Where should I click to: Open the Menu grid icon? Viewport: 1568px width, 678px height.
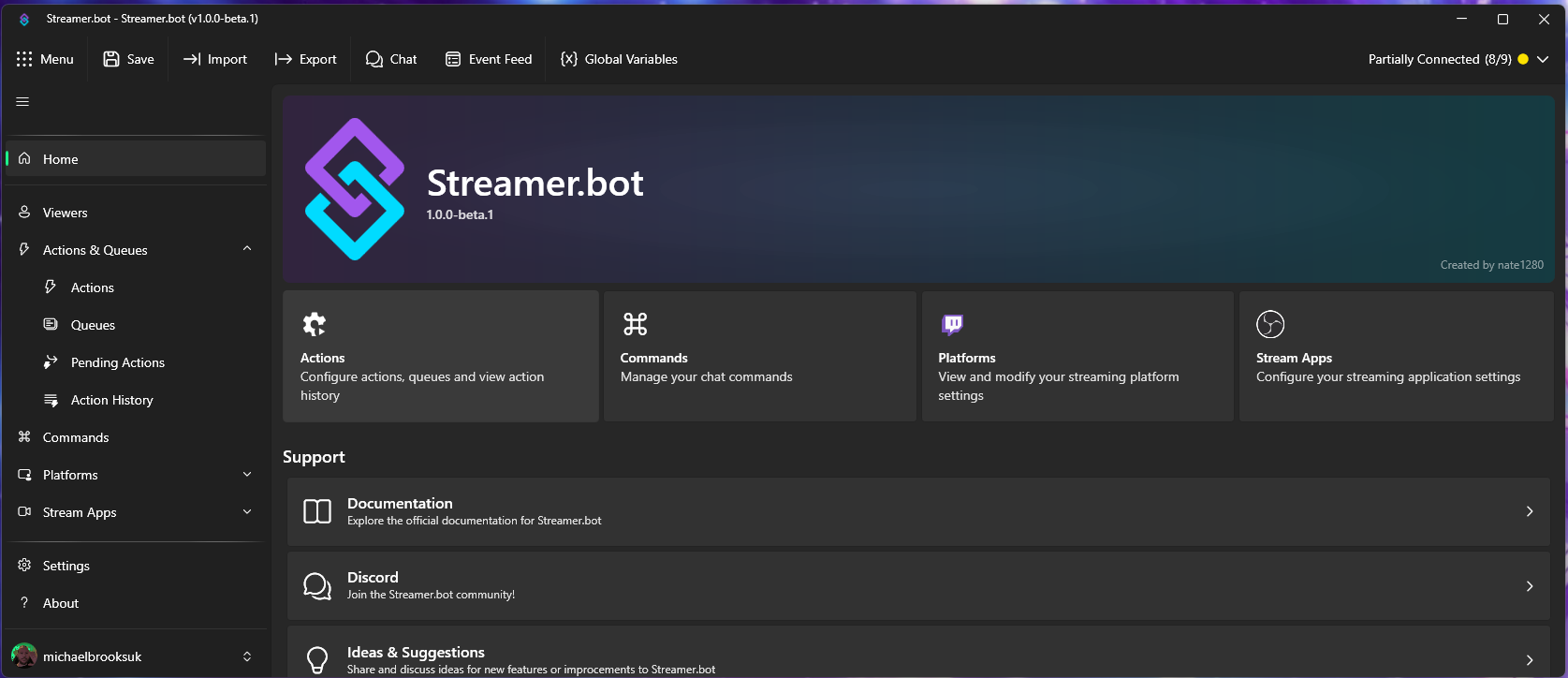pyautogui.click(x=24, y=59)
